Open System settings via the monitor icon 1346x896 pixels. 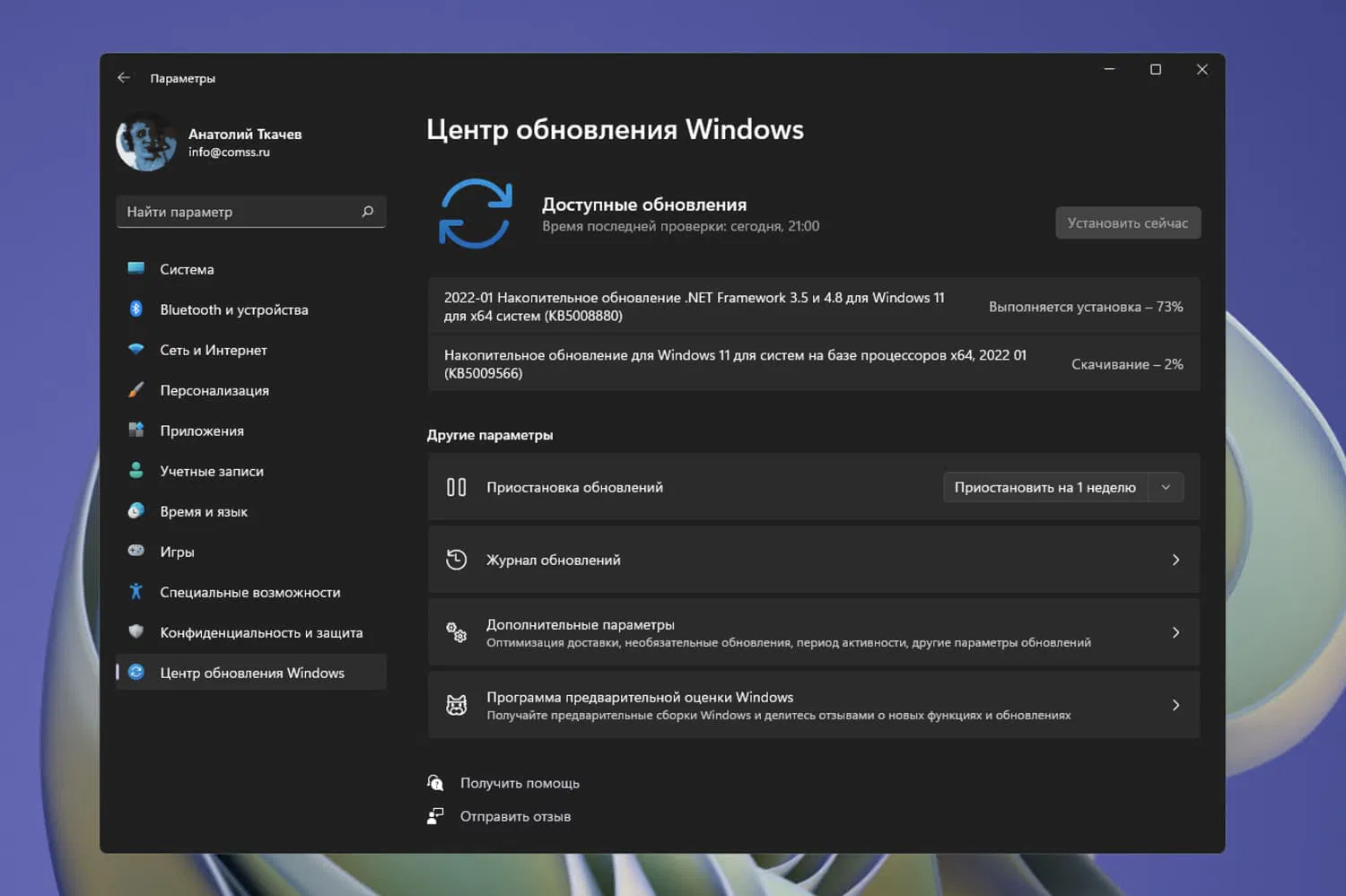coord(135,268)
